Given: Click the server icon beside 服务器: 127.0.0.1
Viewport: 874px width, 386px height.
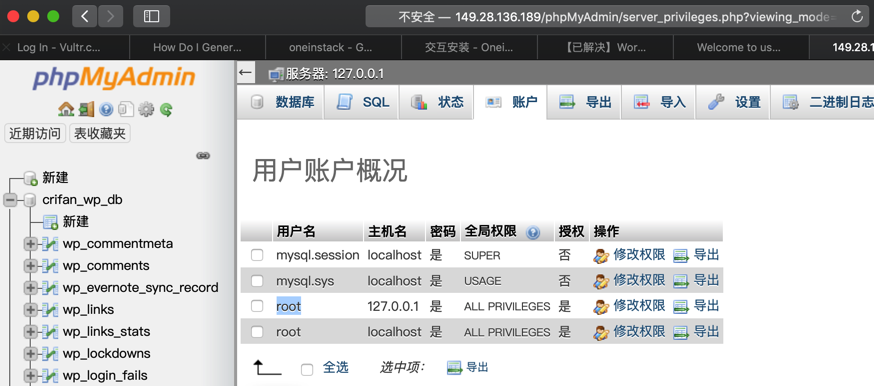Looking at the screenshot, I should point(275,74).
